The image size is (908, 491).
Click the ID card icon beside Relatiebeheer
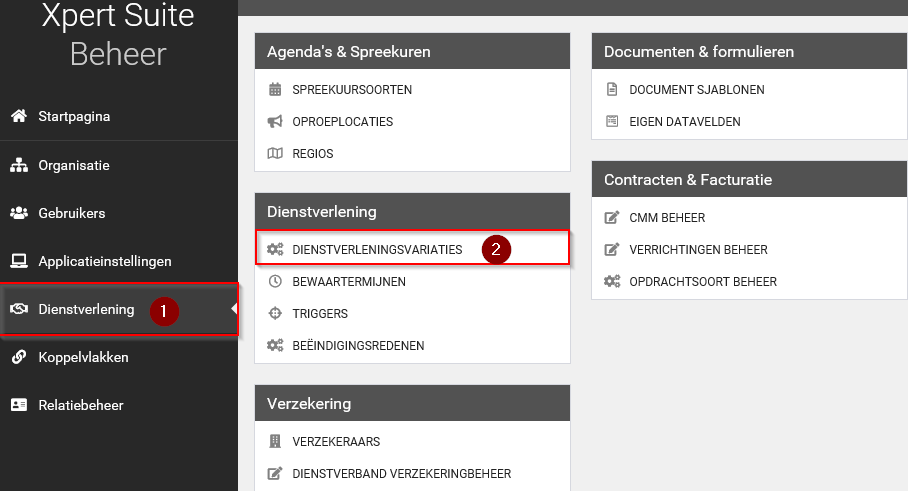pos(18,405)
